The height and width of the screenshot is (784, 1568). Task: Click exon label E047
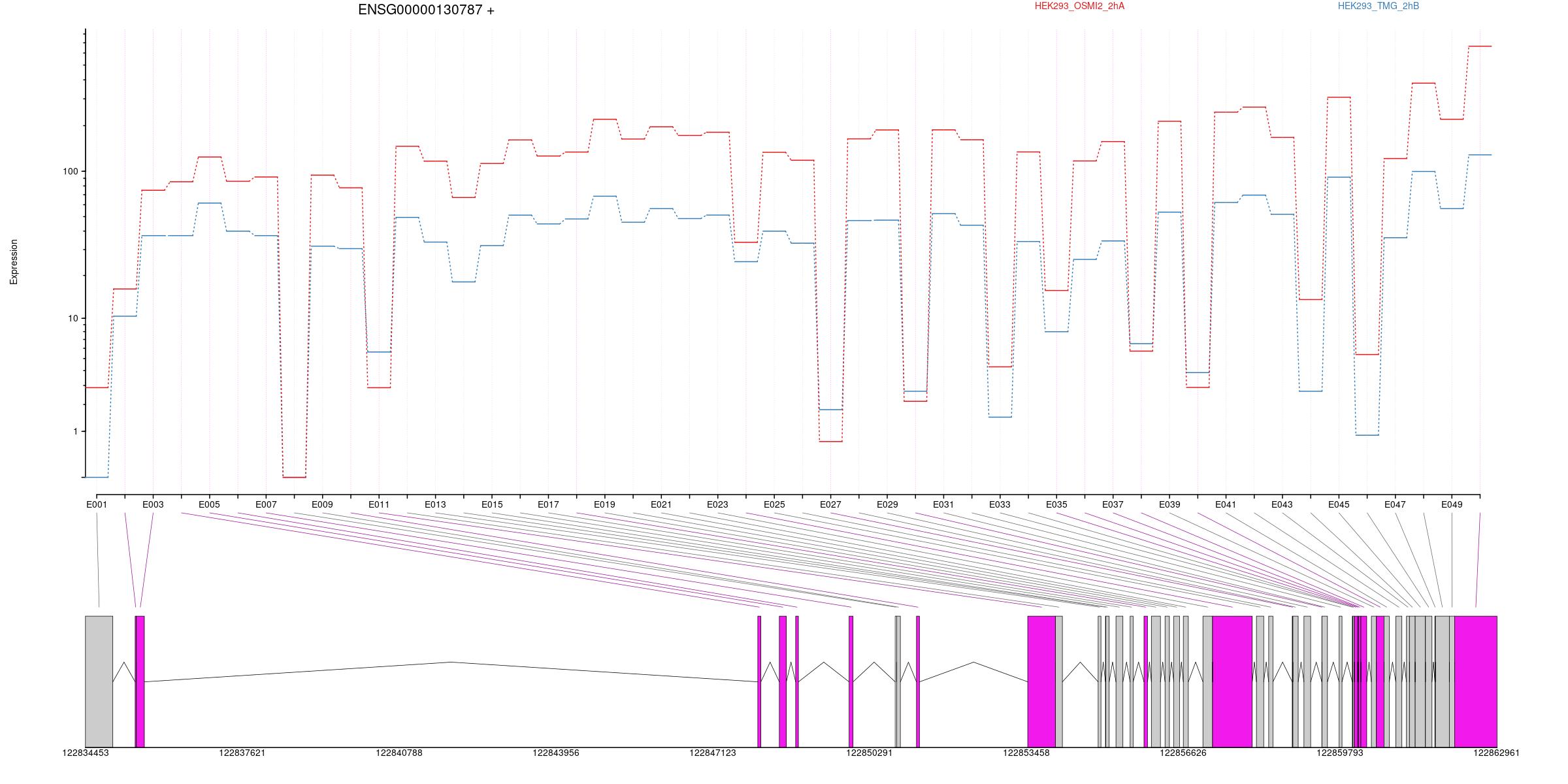point(1395,505)
